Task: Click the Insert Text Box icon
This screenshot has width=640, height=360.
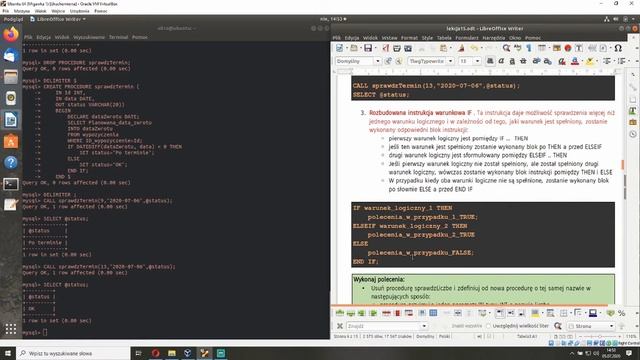Action: pos(579,48)
